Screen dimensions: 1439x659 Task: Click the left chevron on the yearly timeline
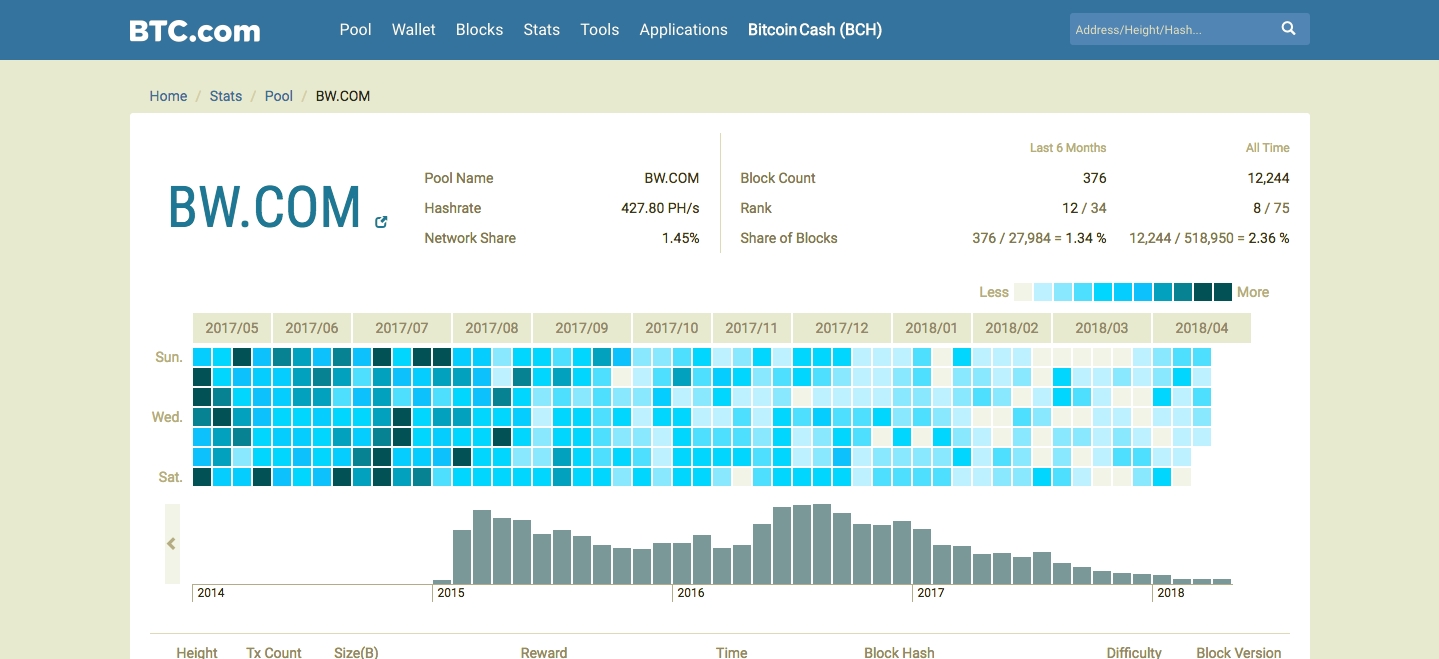click(172, 544)
